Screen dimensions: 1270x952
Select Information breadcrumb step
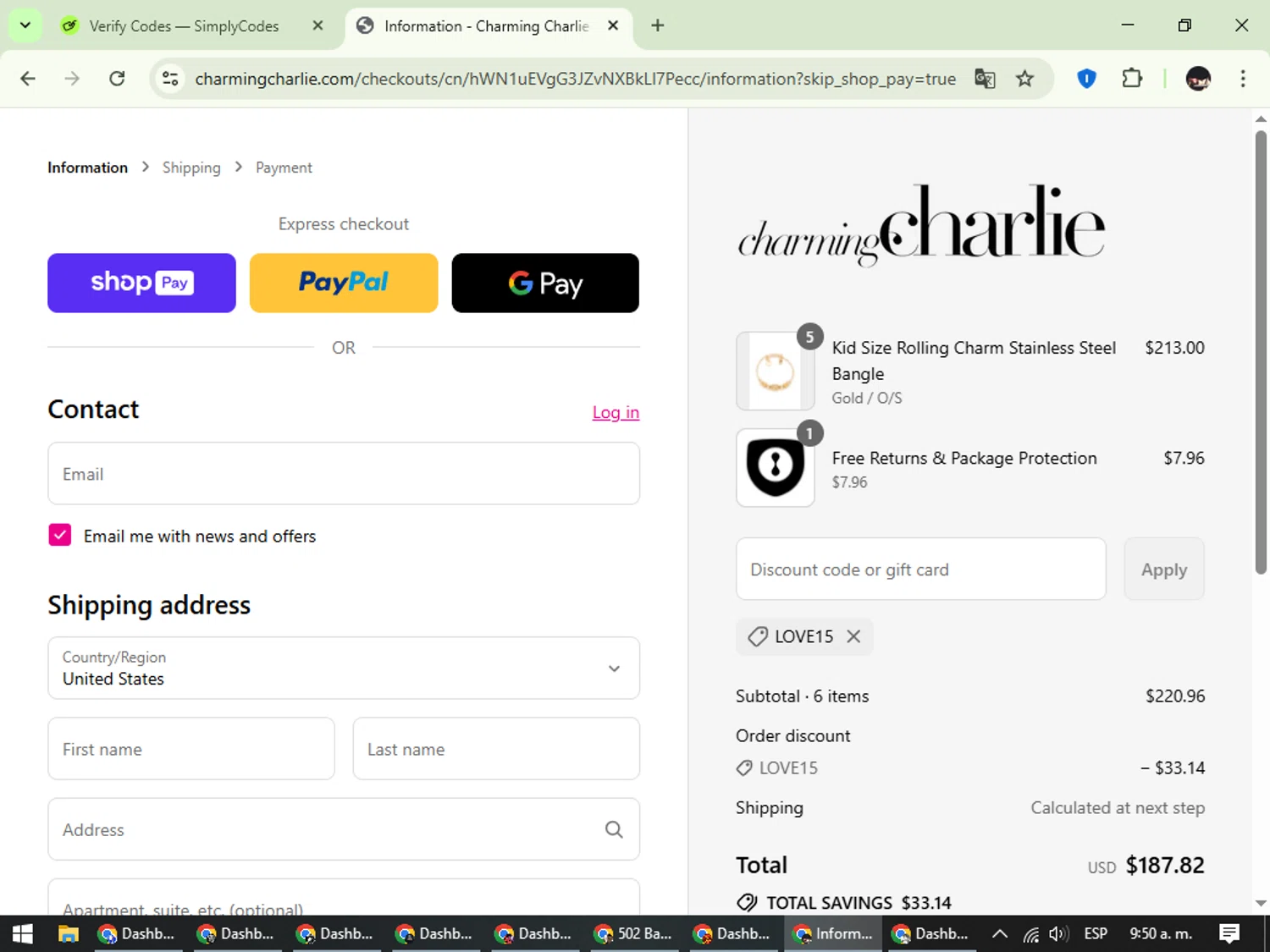87,168
